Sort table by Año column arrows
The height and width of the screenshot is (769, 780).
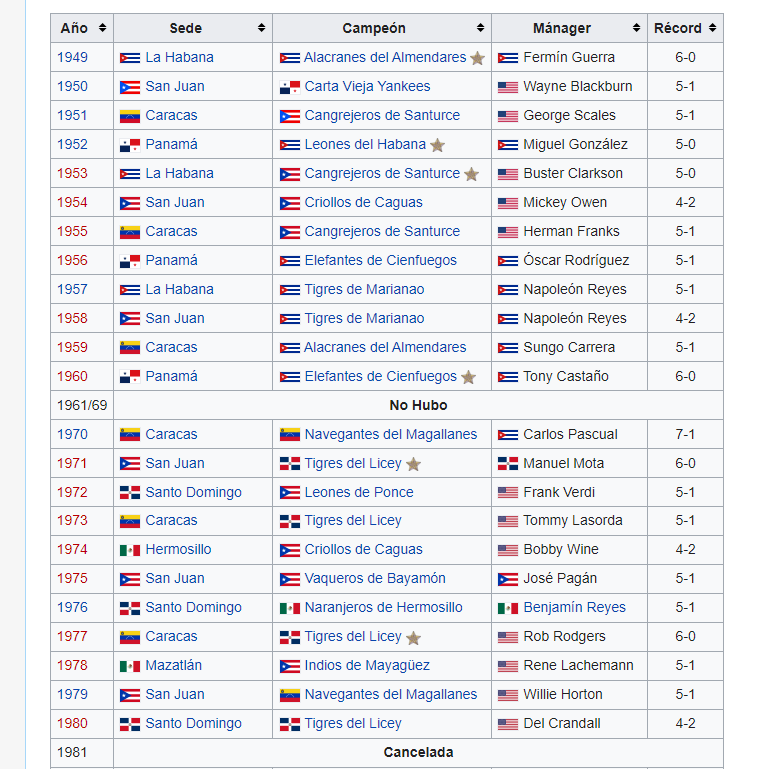tap(102, 28)
